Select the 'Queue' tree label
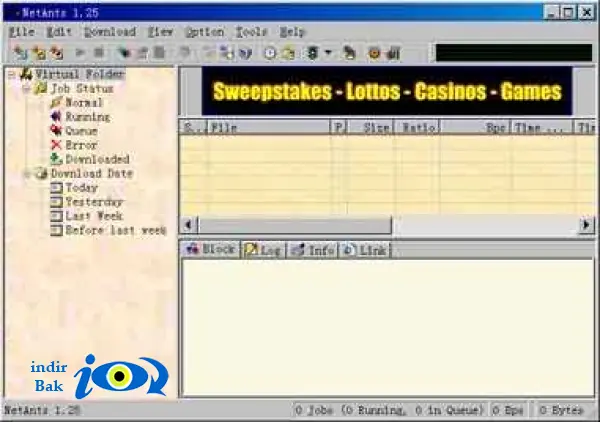600x422 pixels. (x=81, y=131)
